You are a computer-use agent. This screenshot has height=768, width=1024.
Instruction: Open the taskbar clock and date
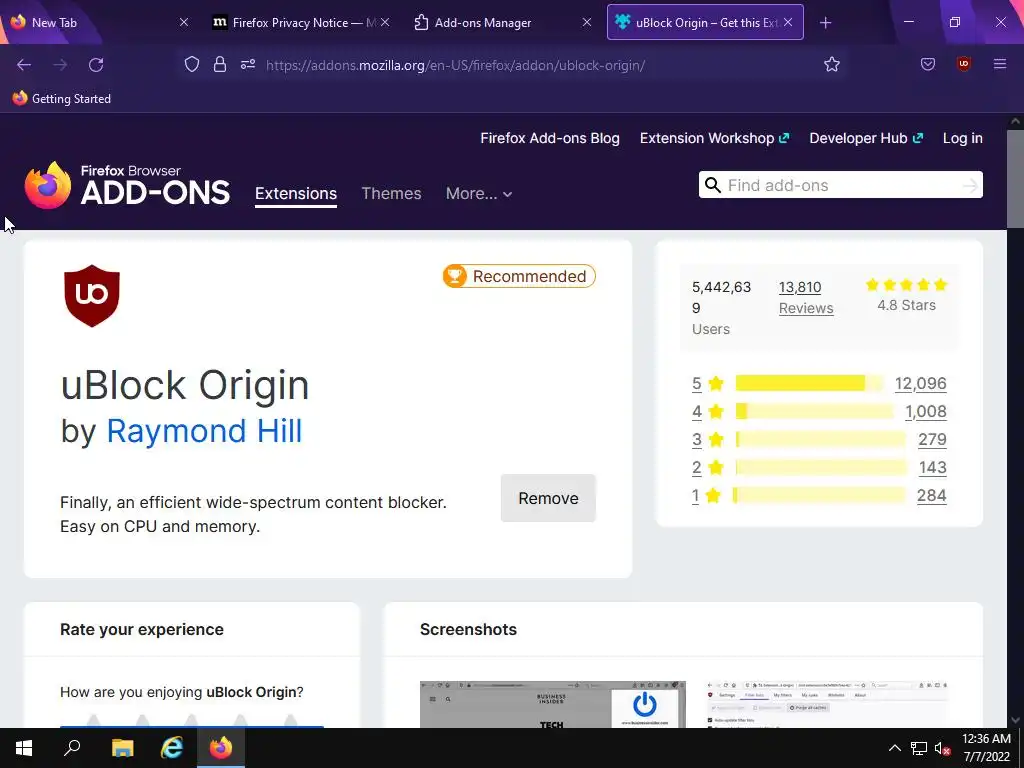(986, 748)
